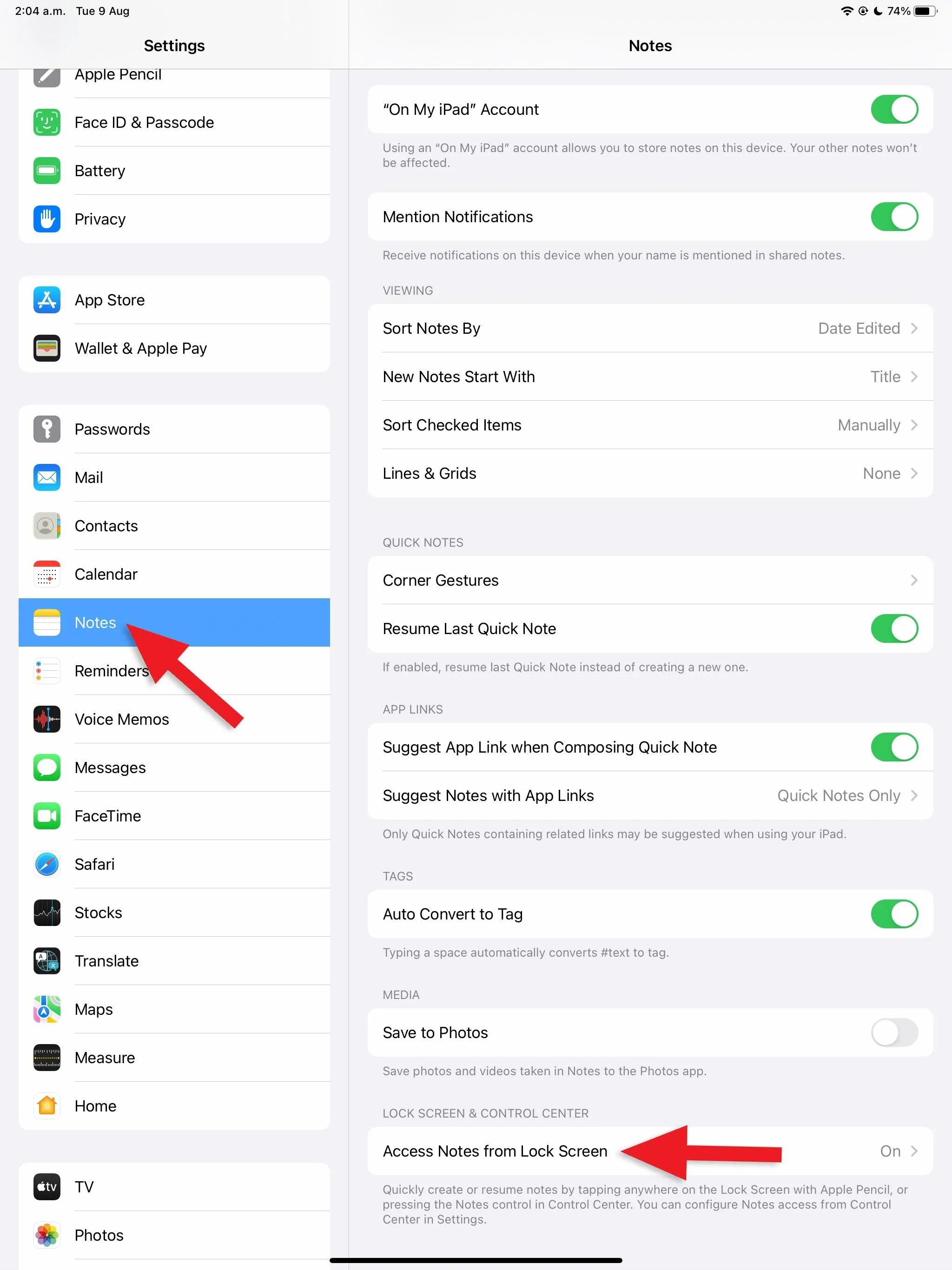Open the FaceTime app settings
The height and width of the screenshot is (1270, 952).
[x=107, y=816]
